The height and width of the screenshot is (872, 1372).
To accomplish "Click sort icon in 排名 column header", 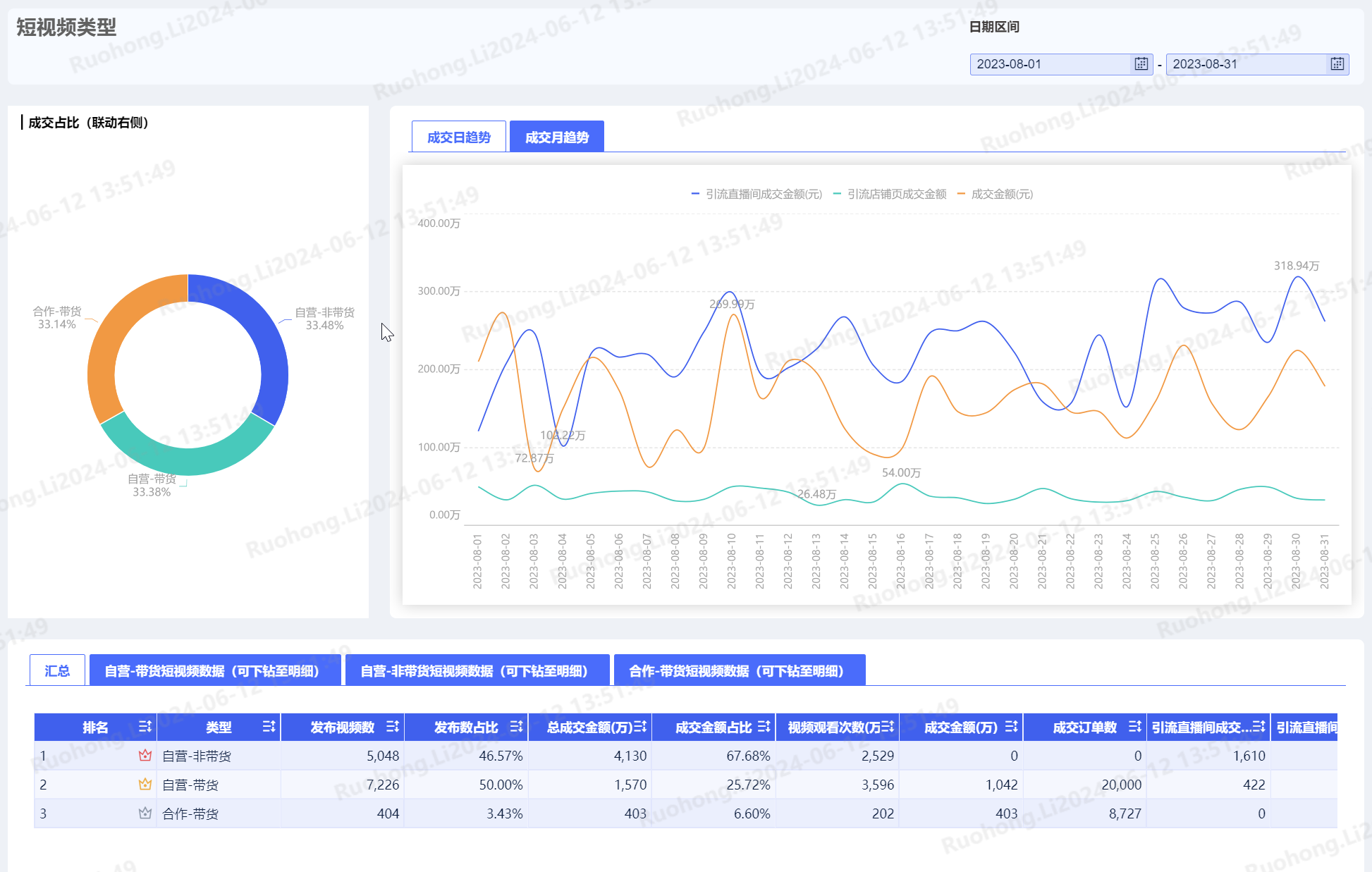I will 145,727.
